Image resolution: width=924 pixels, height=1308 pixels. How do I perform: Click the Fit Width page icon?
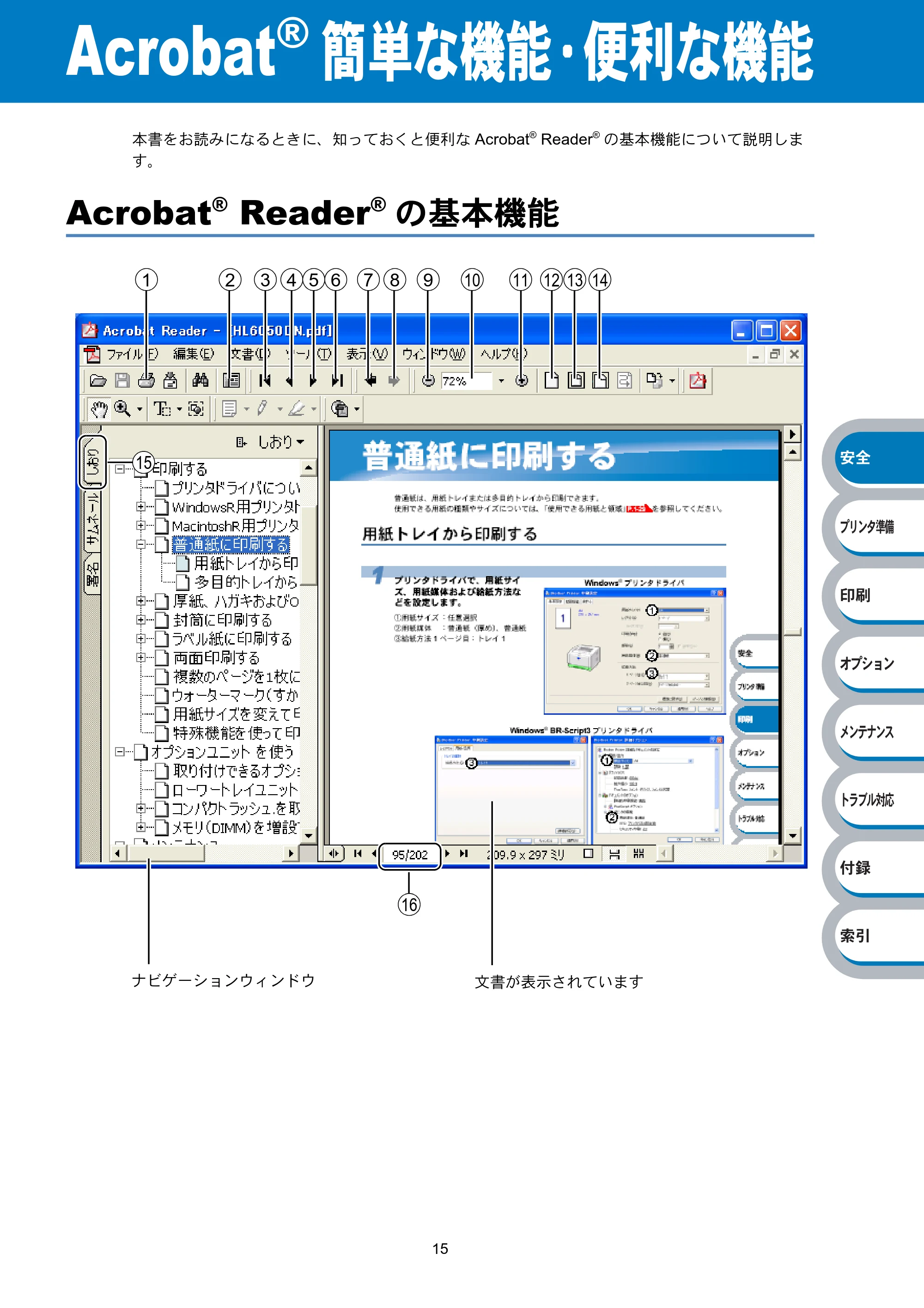(x=600, y=381)
